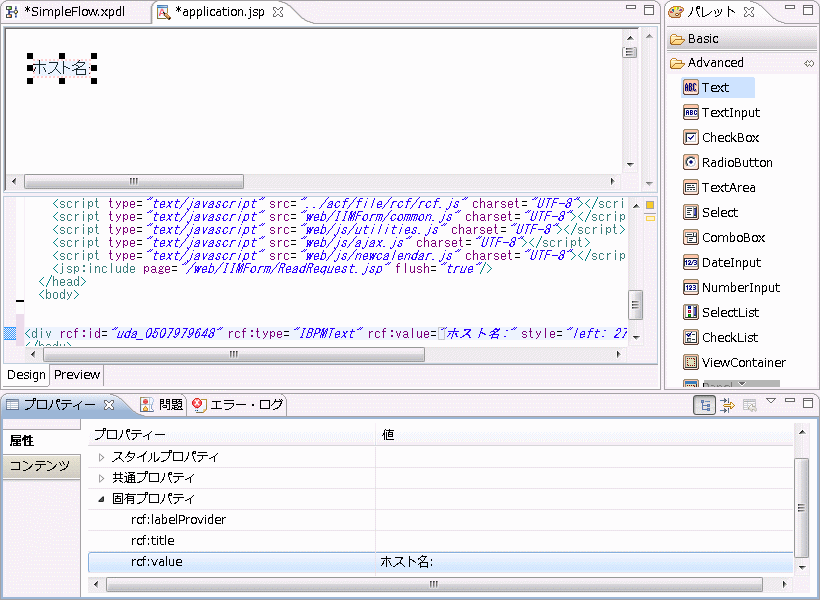
Task: Open the プロパティー view tab
Action: click(59, 404)
